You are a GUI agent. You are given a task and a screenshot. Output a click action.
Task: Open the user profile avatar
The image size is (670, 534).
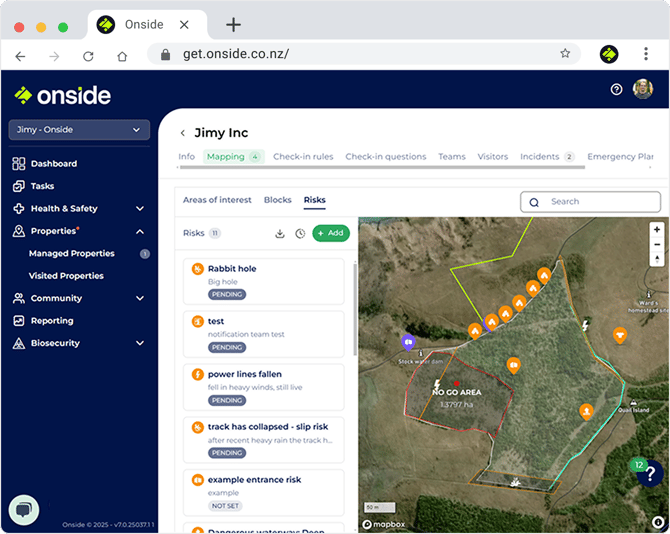pyautogui.click(x=643, y=89)
